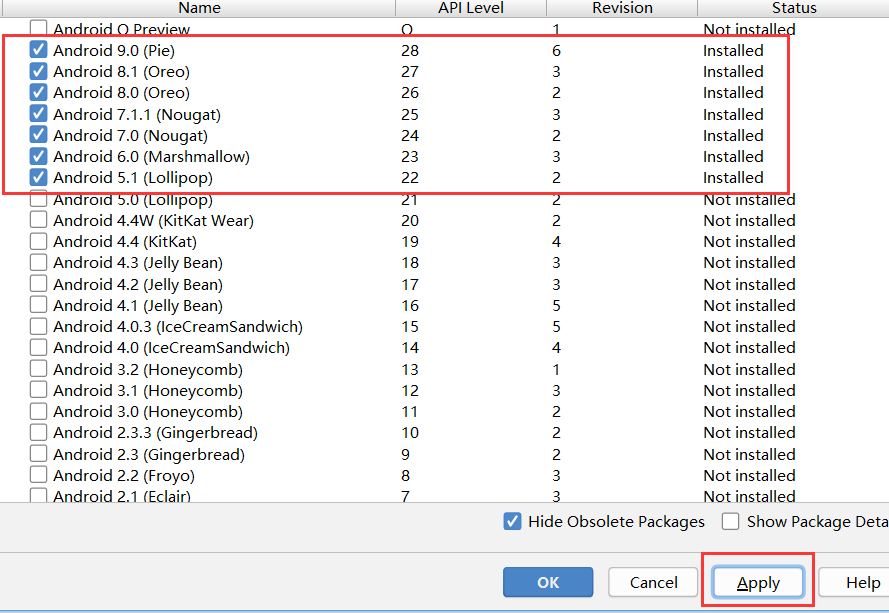Uncheck Android 7.0 (Nougat) checkbox
Image resolution: width=889 pixels, height=613 pixels.
(38, 135)
